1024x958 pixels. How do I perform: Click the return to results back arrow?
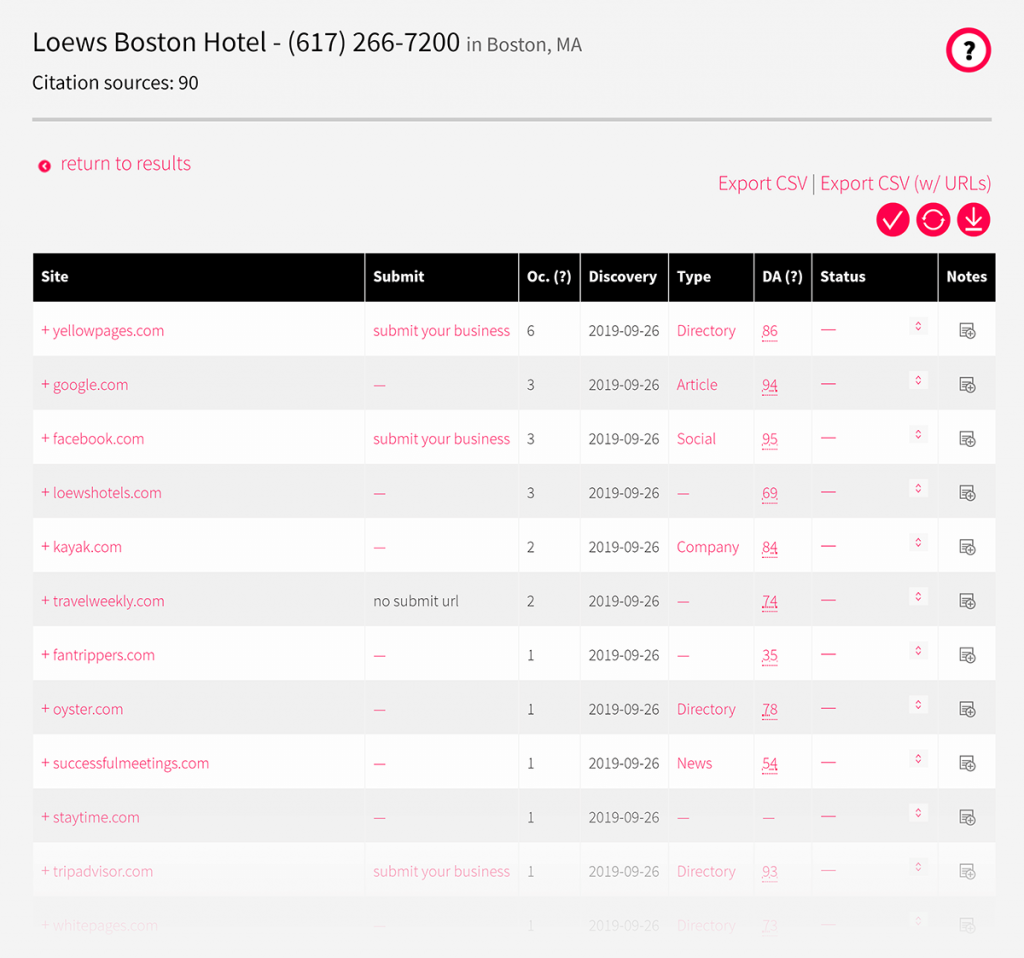click(x=45, y=166)
